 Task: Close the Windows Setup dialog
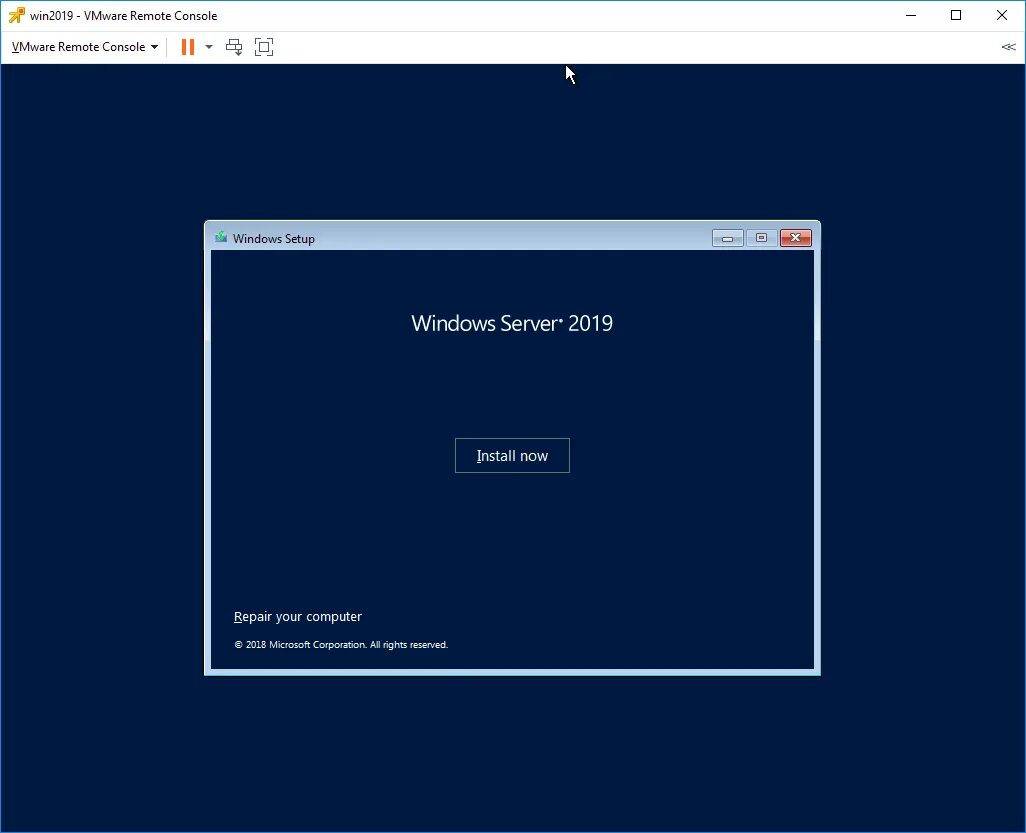tap(796, 238)
